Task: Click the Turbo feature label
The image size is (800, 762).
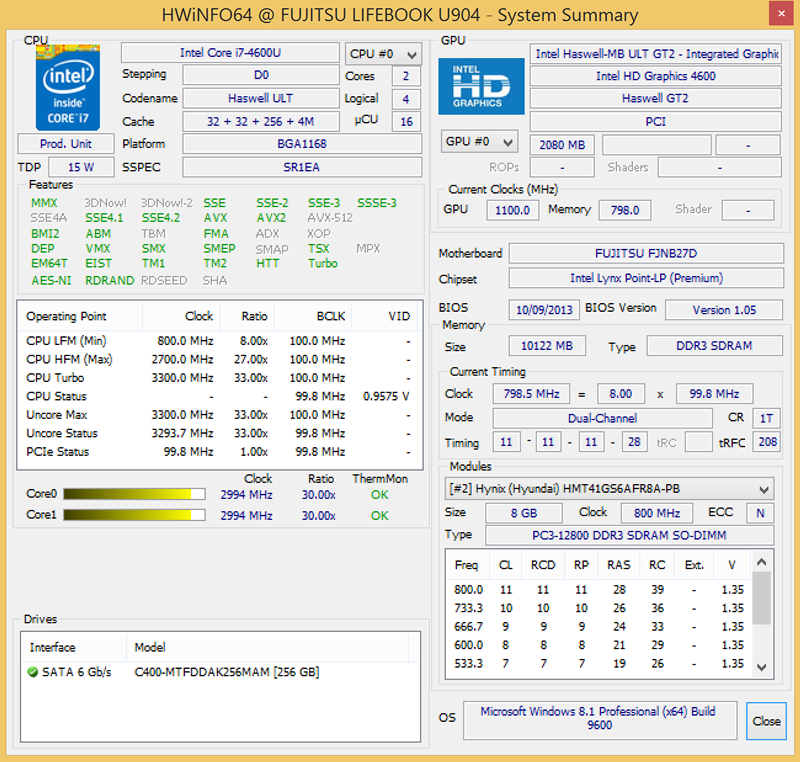Action: pos(322,263)
